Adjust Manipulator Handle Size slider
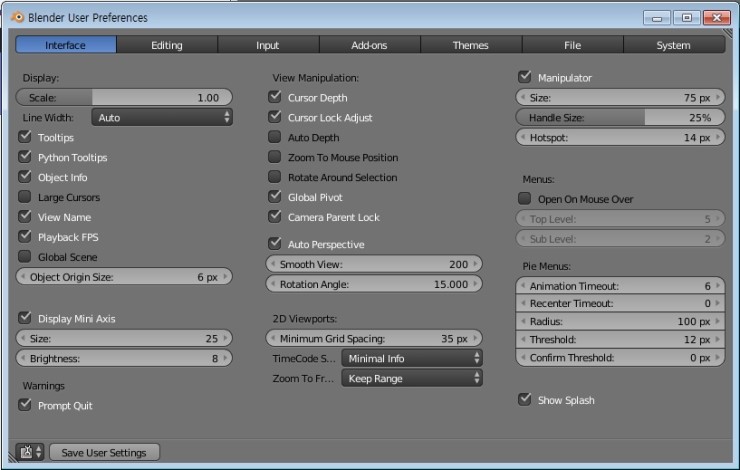 [620, 118]
